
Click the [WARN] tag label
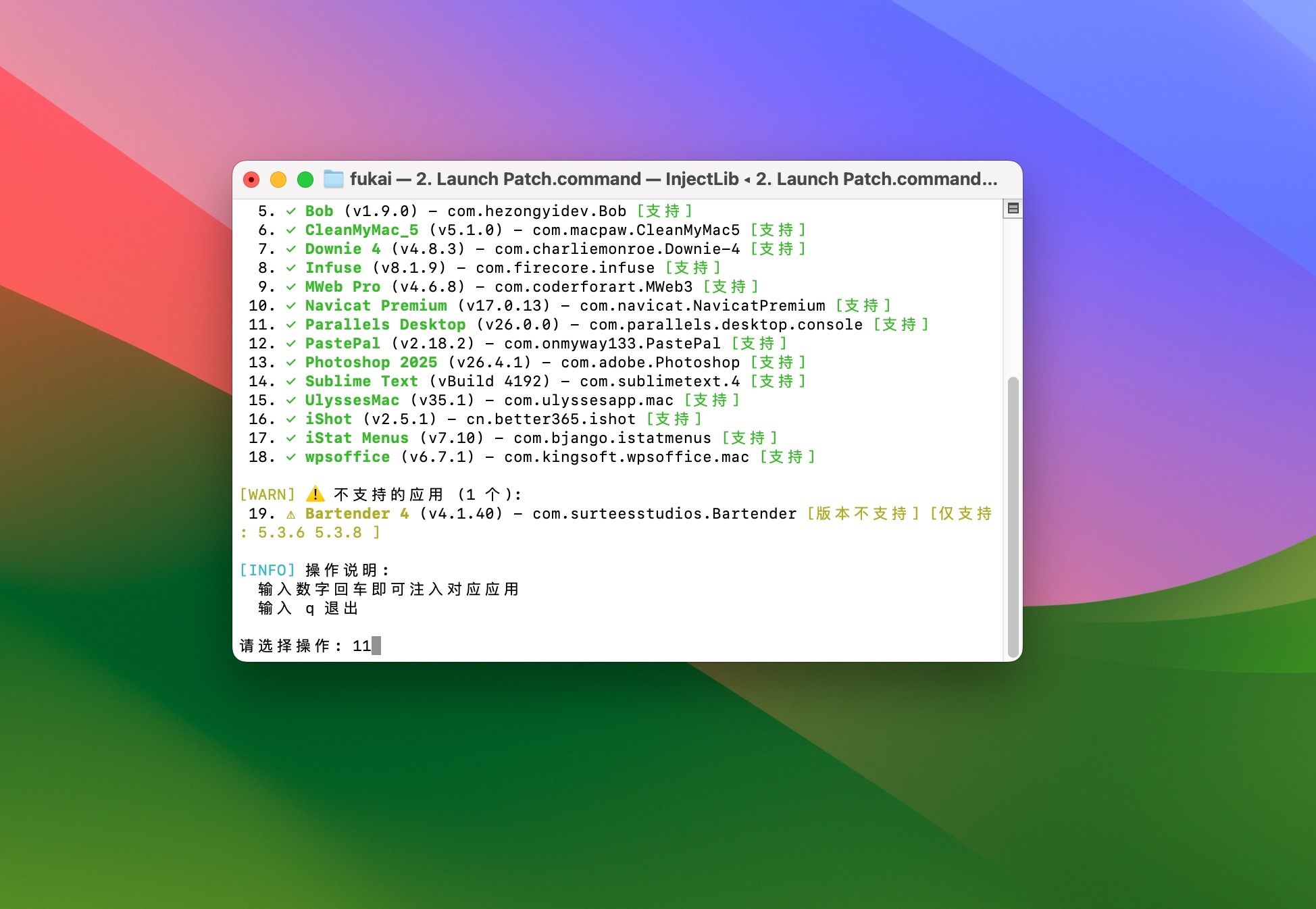click(x=268, y=495)
